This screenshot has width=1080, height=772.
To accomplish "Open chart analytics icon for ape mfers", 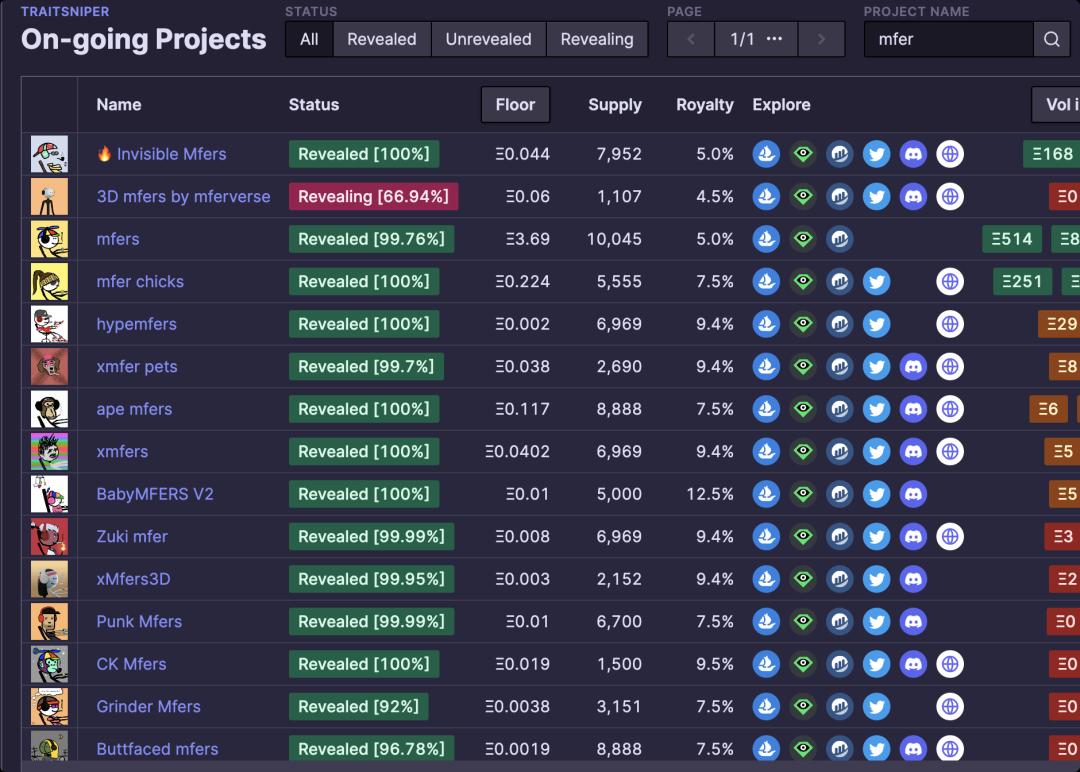I will click(x=840, y=409).
